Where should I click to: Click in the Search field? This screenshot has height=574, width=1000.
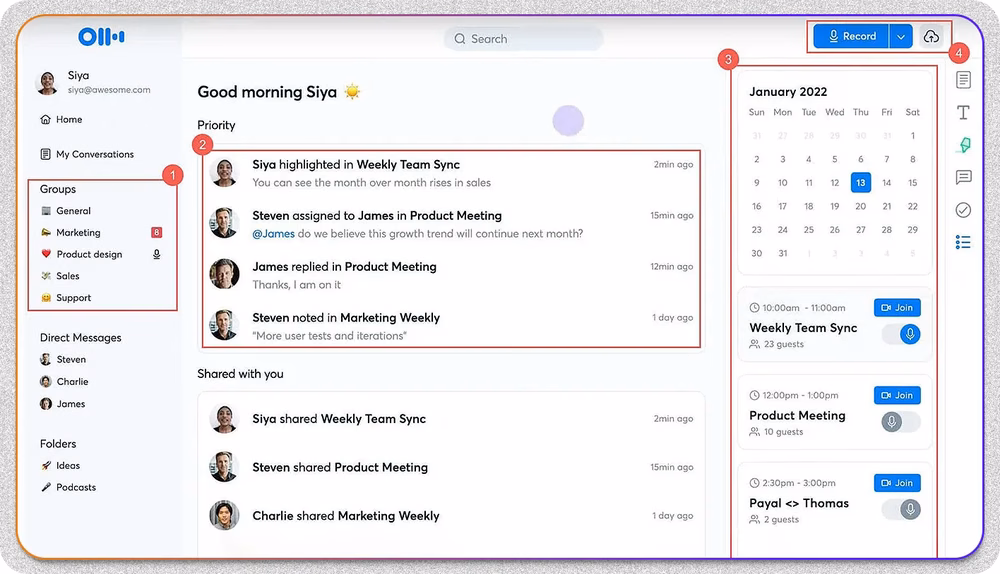click(x=524, y=39)
